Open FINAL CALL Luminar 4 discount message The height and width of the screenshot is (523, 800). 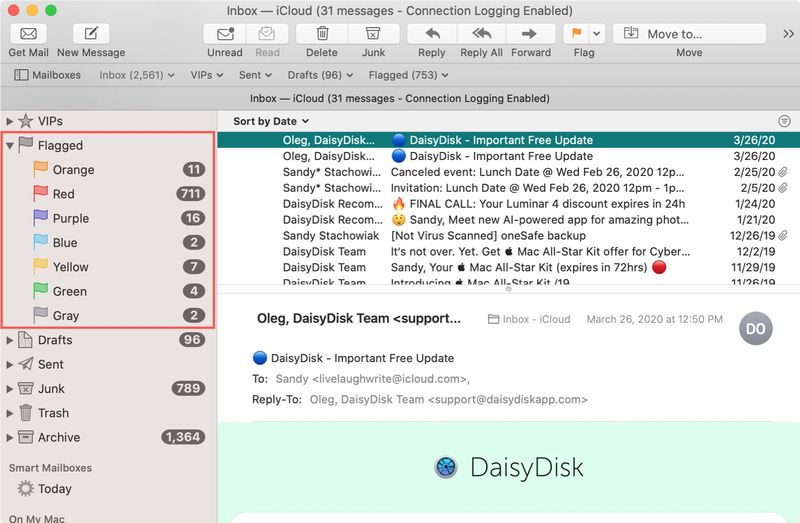508,204
